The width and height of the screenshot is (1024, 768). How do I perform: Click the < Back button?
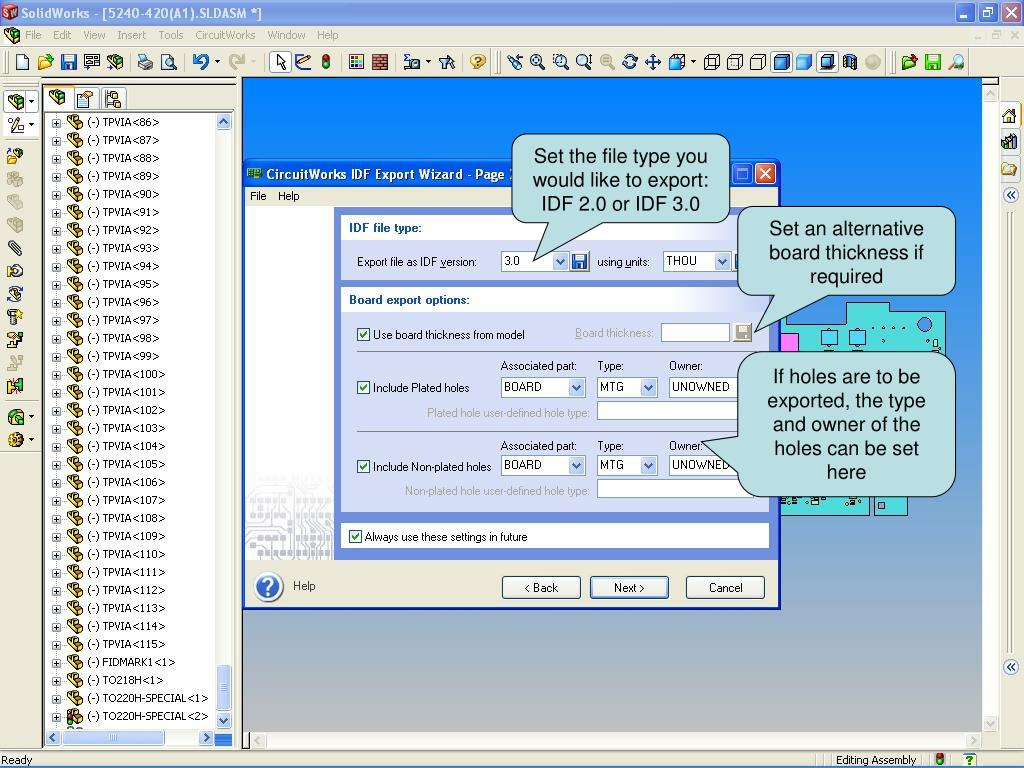click(541, 588)
